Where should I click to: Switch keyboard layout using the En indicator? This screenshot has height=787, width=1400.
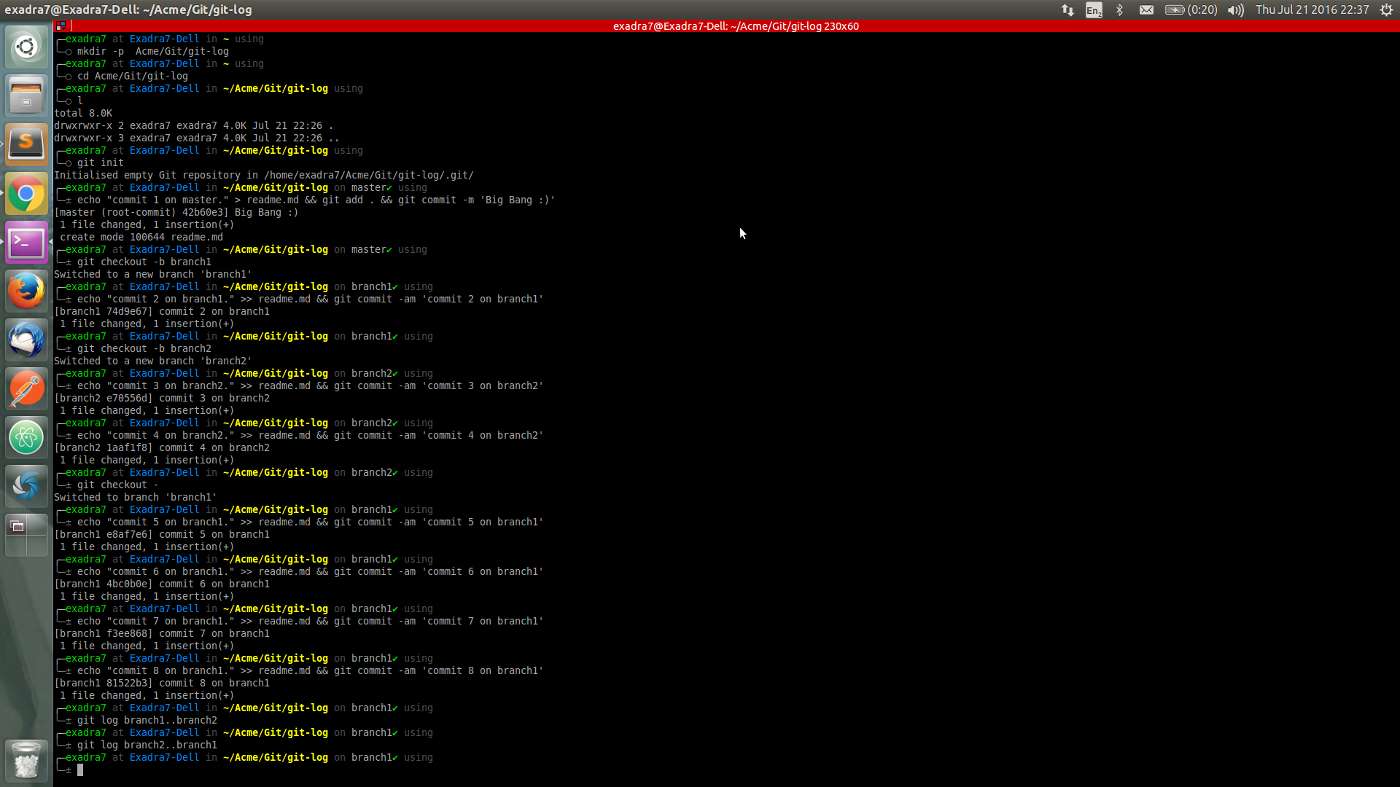tap(1094, 9)
